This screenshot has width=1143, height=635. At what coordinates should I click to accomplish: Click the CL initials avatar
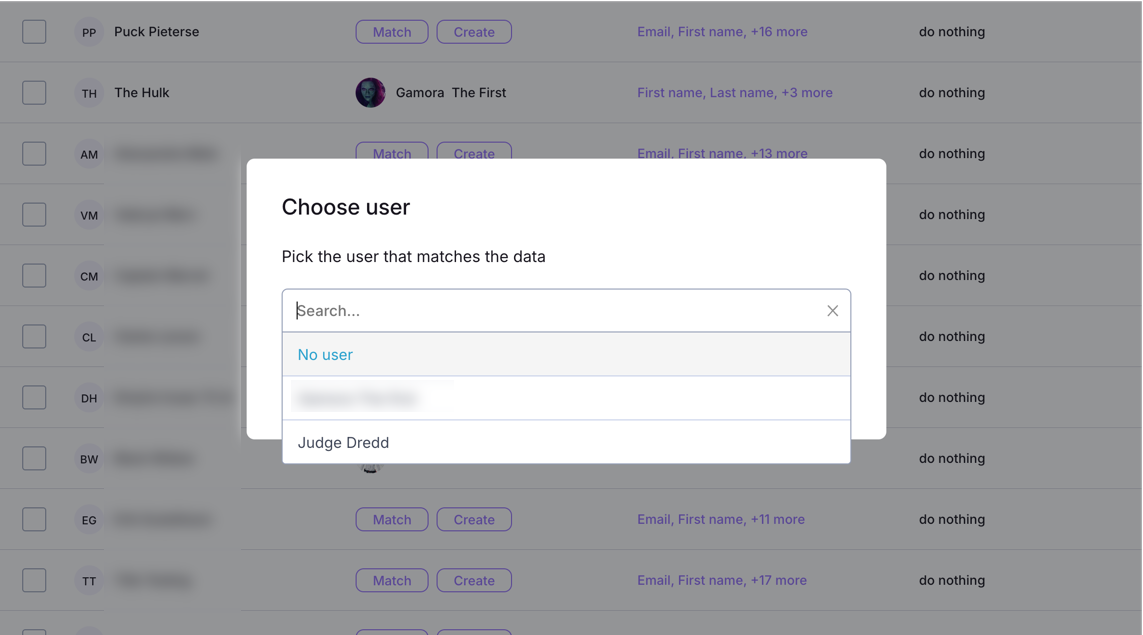click(x=89, y=337)
